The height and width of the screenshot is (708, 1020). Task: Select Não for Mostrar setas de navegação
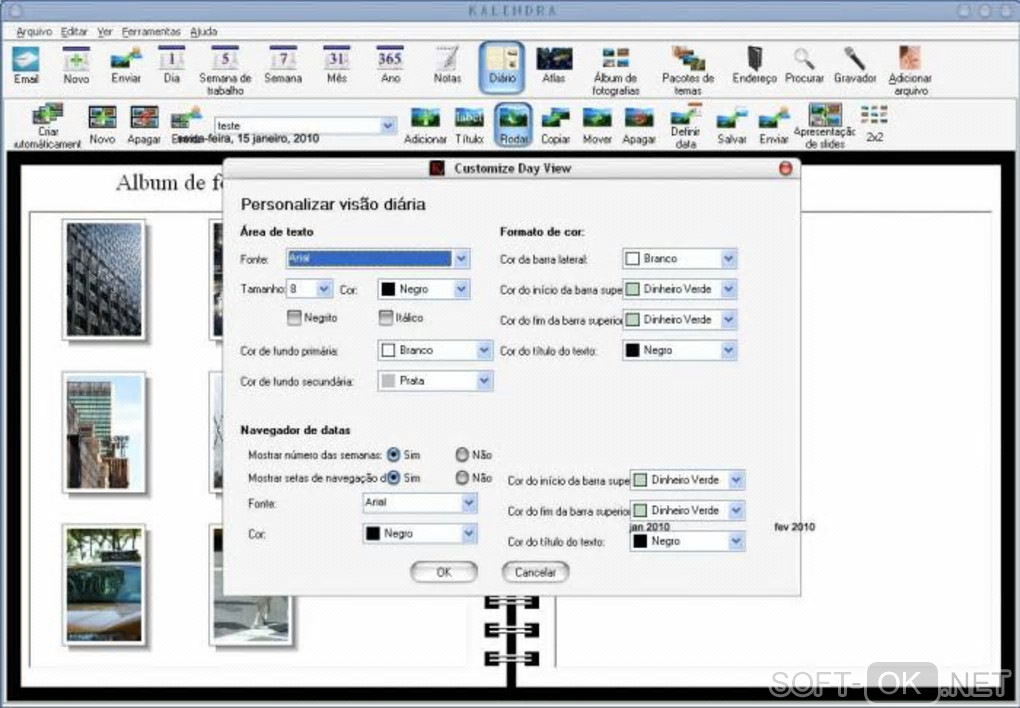462,478
